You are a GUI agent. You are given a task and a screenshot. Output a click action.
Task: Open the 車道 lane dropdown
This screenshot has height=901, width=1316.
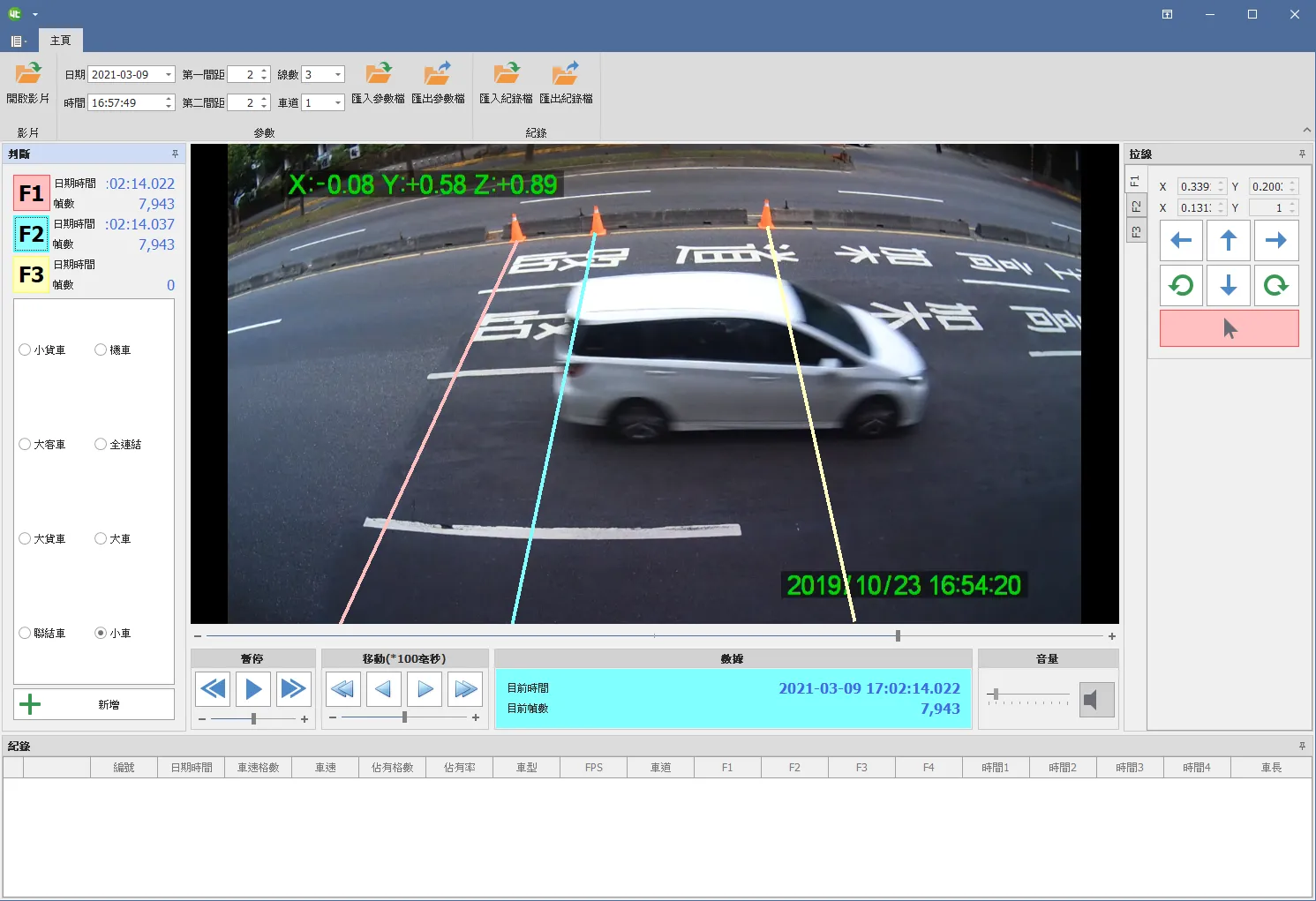coord(337,103)
